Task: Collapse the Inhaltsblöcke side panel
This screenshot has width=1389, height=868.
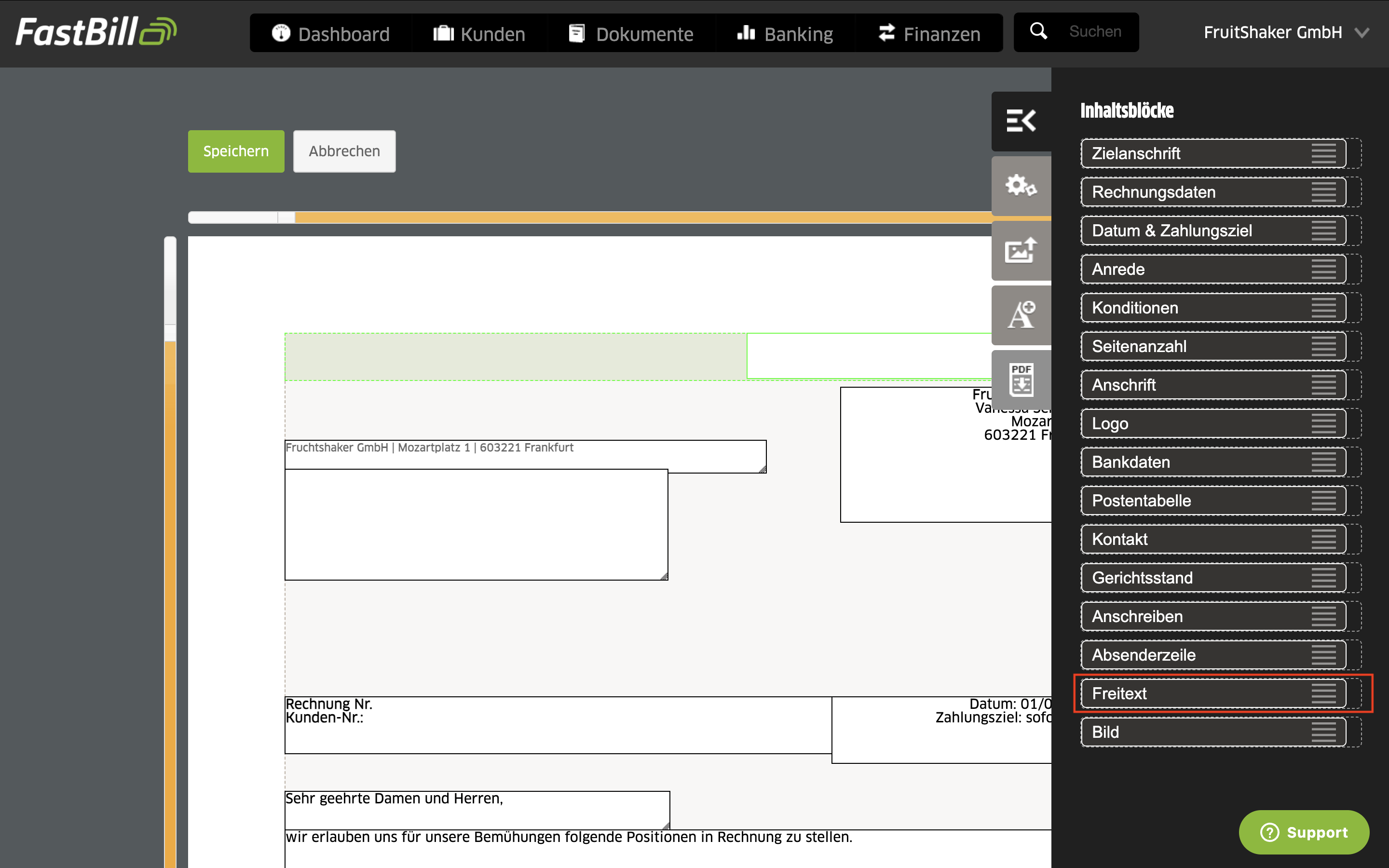Action: pyautogui.click(x=1021, y=121)
